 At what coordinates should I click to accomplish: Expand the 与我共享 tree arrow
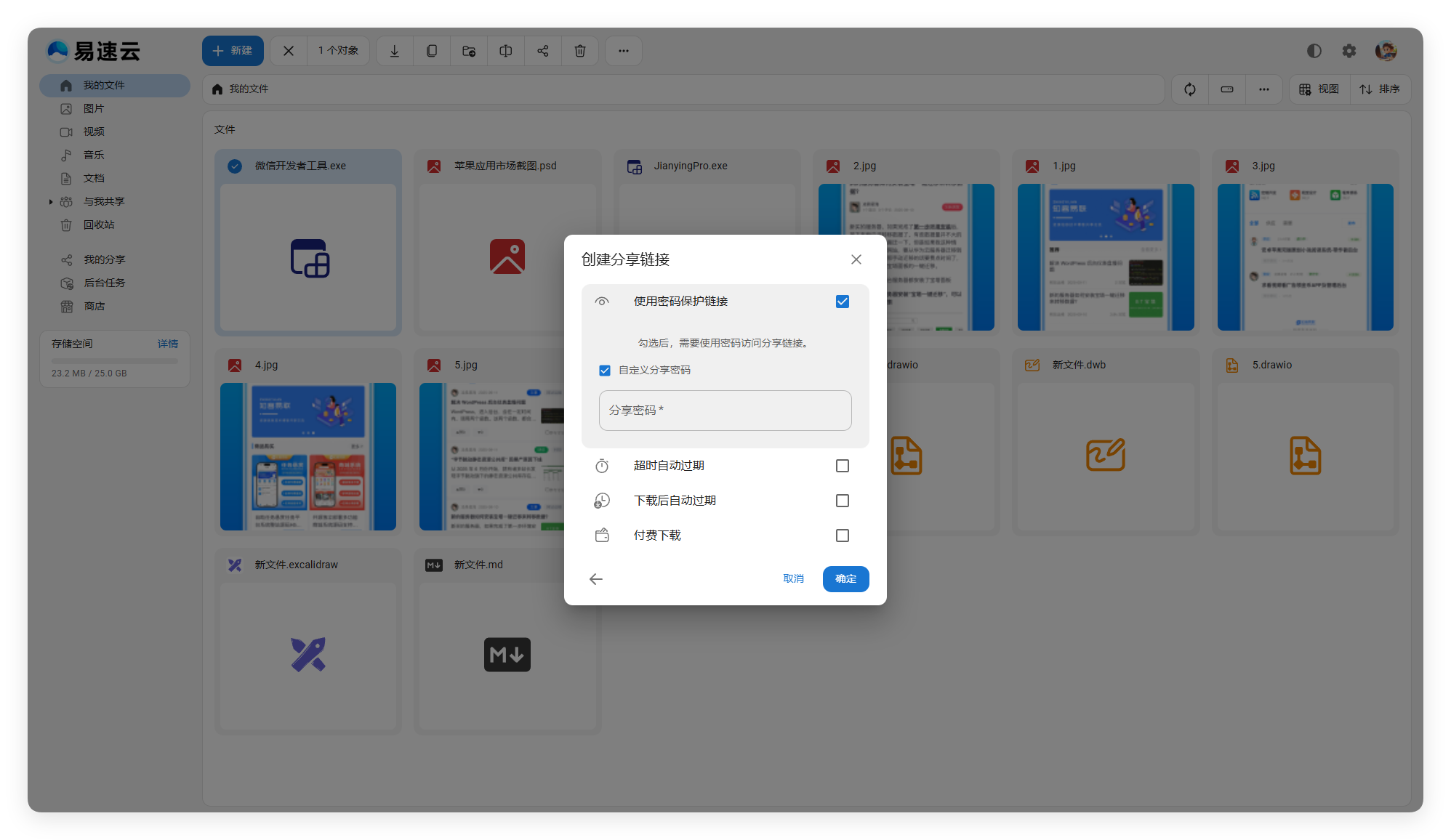tap(51, 202)
